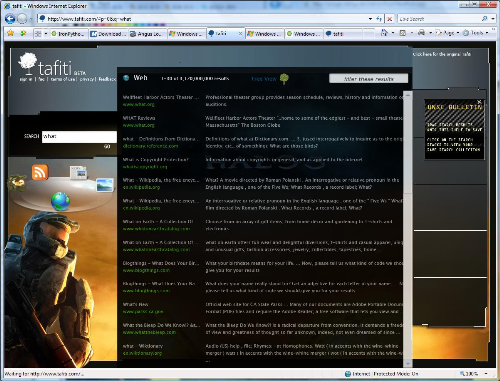500x381 pixels.
Task: Switch to the Angus Lo... tab
Action: tap(147, 34)
